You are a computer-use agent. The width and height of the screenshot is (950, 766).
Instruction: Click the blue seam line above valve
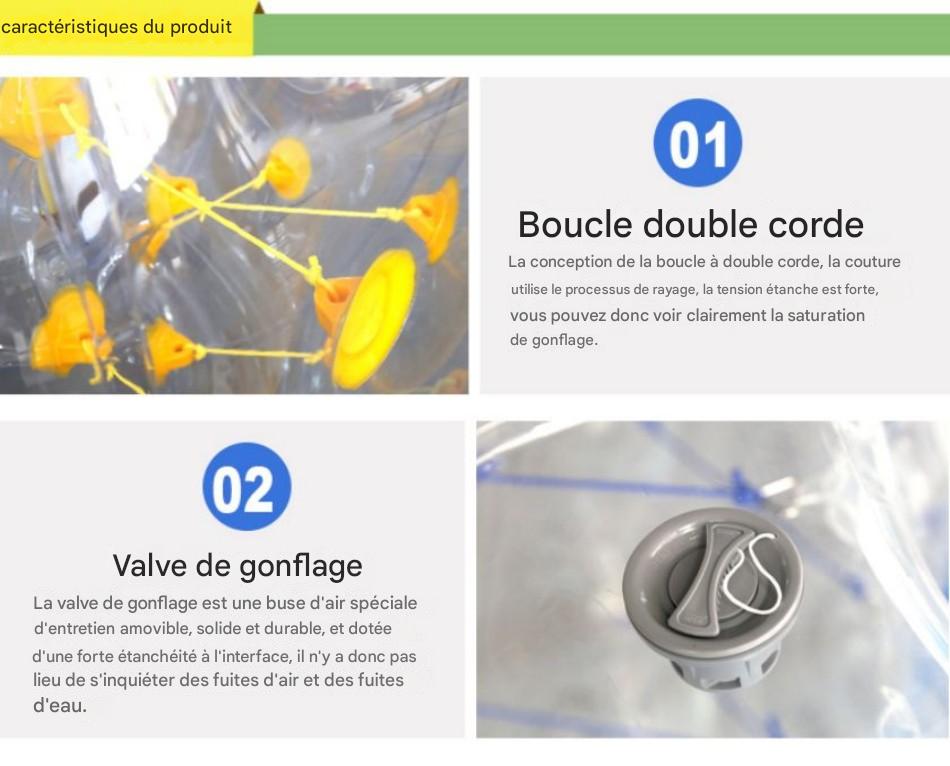[606, 484]
